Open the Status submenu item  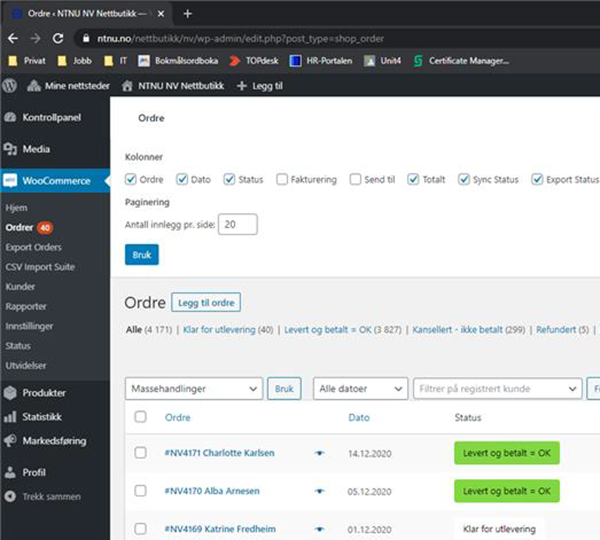tap(18, 346)
